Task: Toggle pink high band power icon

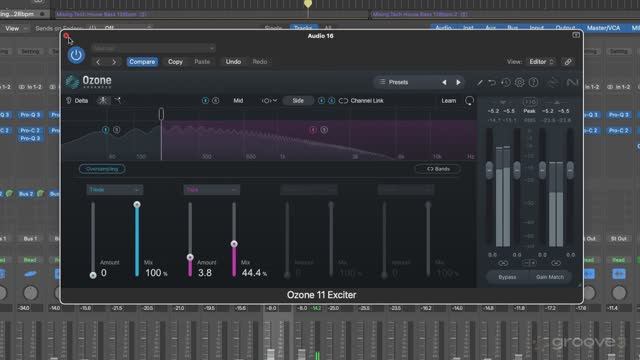Action: click(313, 130)
